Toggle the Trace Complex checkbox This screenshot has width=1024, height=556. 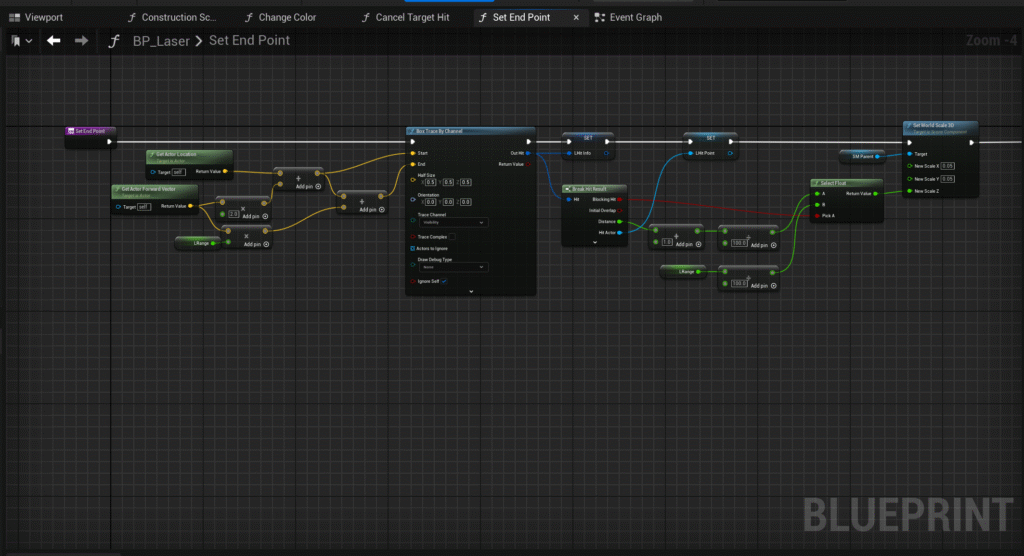[452, 237]
